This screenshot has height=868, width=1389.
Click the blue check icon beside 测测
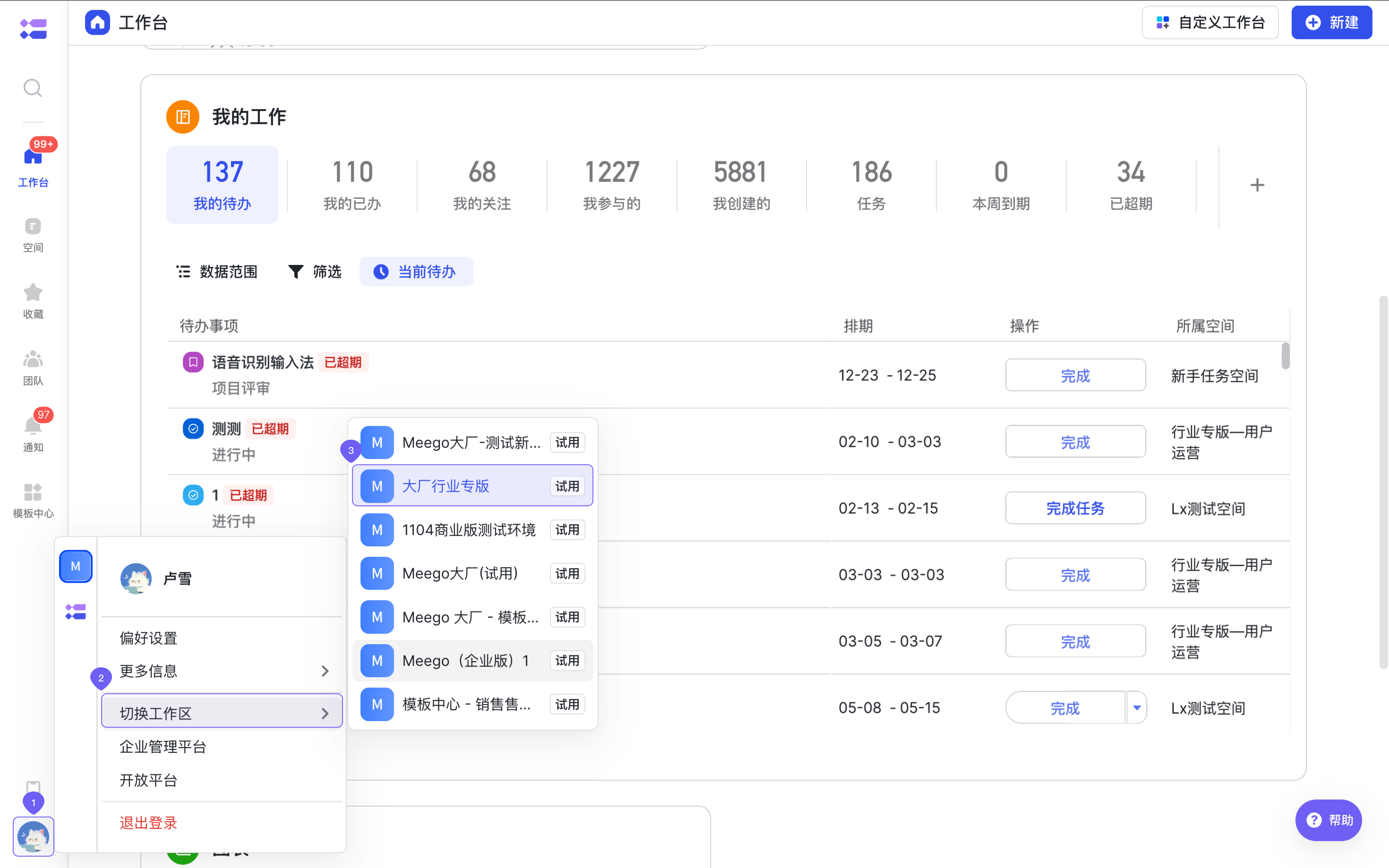(x=193, y=429)
